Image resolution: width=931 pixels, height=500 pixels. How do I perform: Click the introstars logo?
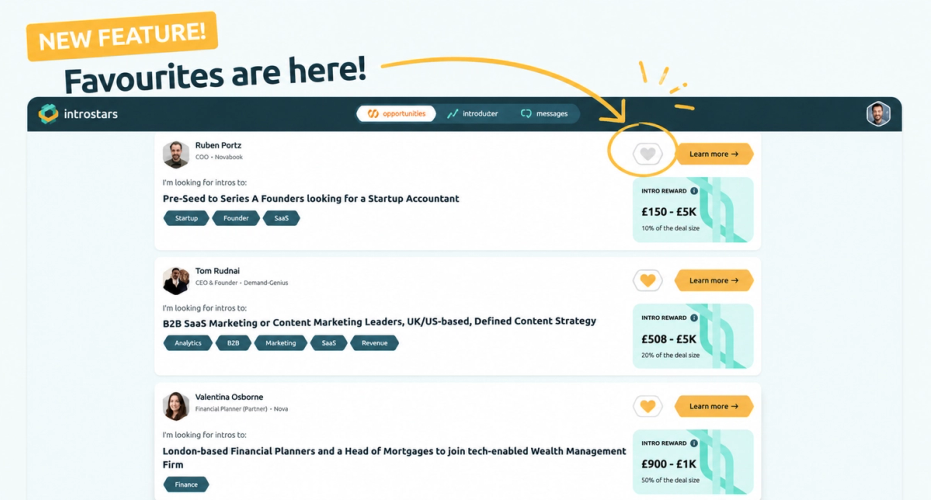pos(78,113)
